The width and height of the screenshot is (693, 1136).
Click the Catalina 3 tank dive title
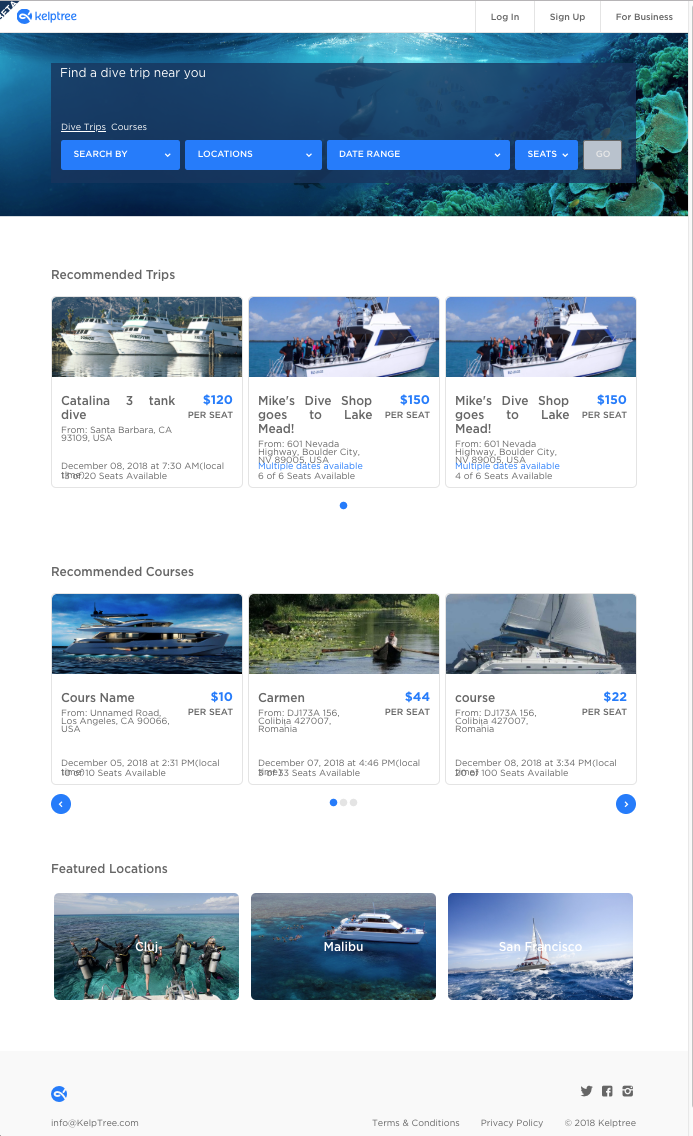point(118,408)
